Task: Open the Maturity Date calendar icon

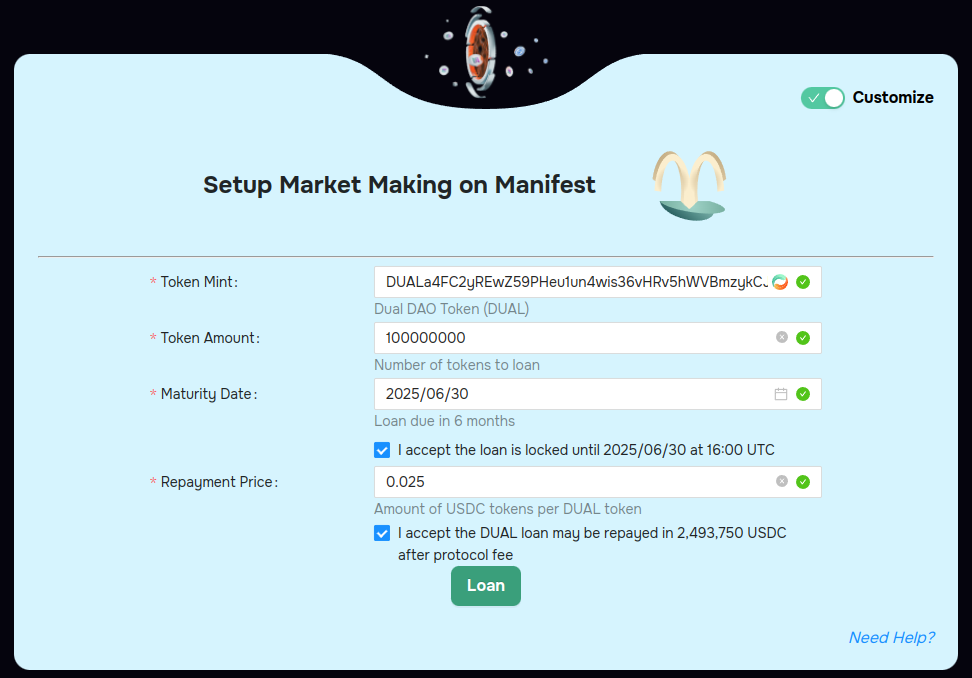Action: (x=781, y=394)
